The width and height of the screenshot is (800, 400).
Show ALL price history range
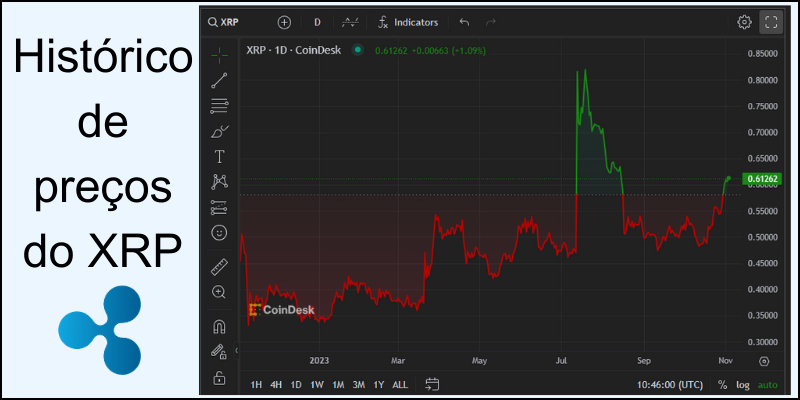click(400, 385)
